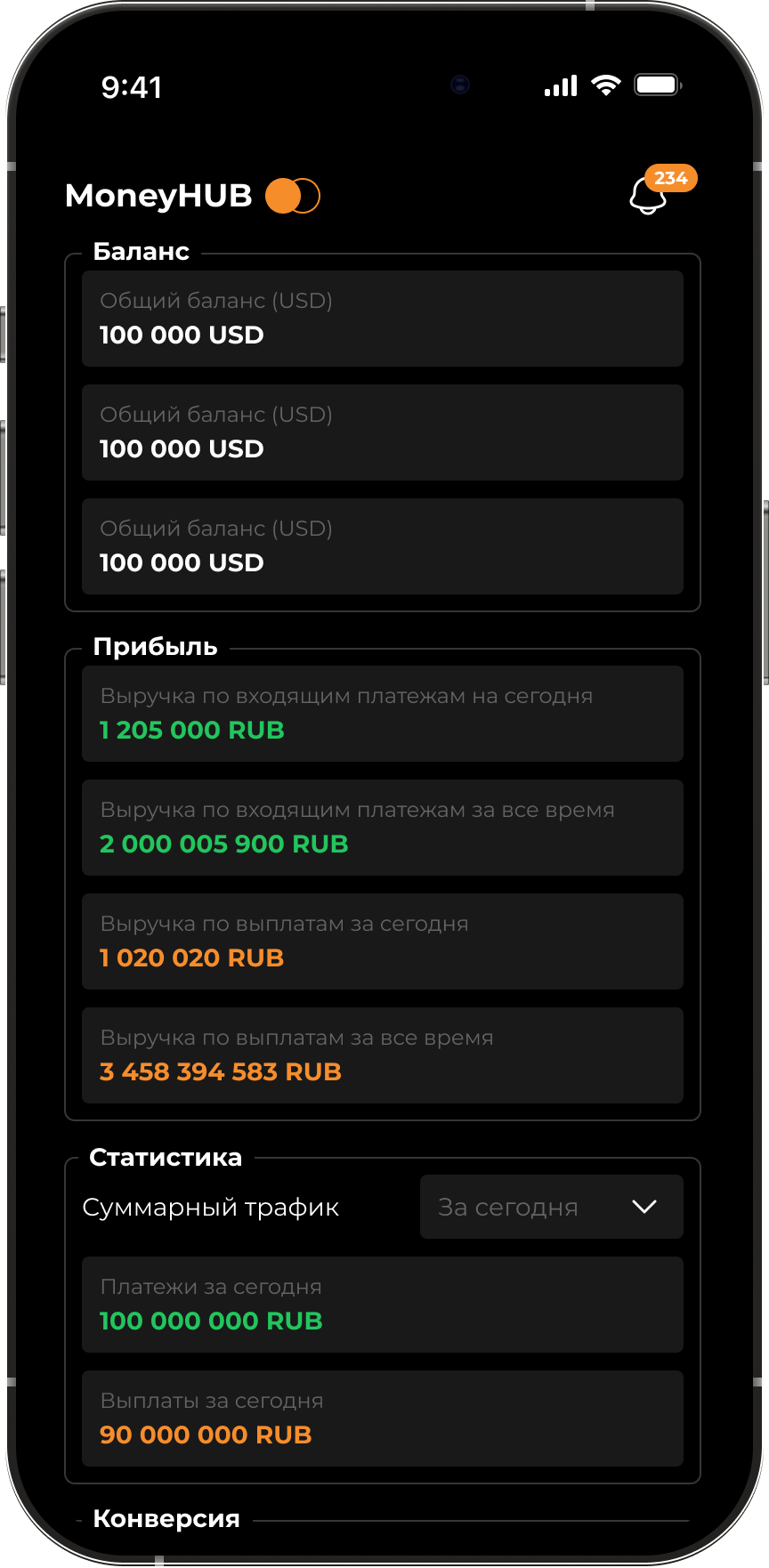Tap the battery status icon
The height and width of the screenshot is (1568, 769).
point(658,85)
